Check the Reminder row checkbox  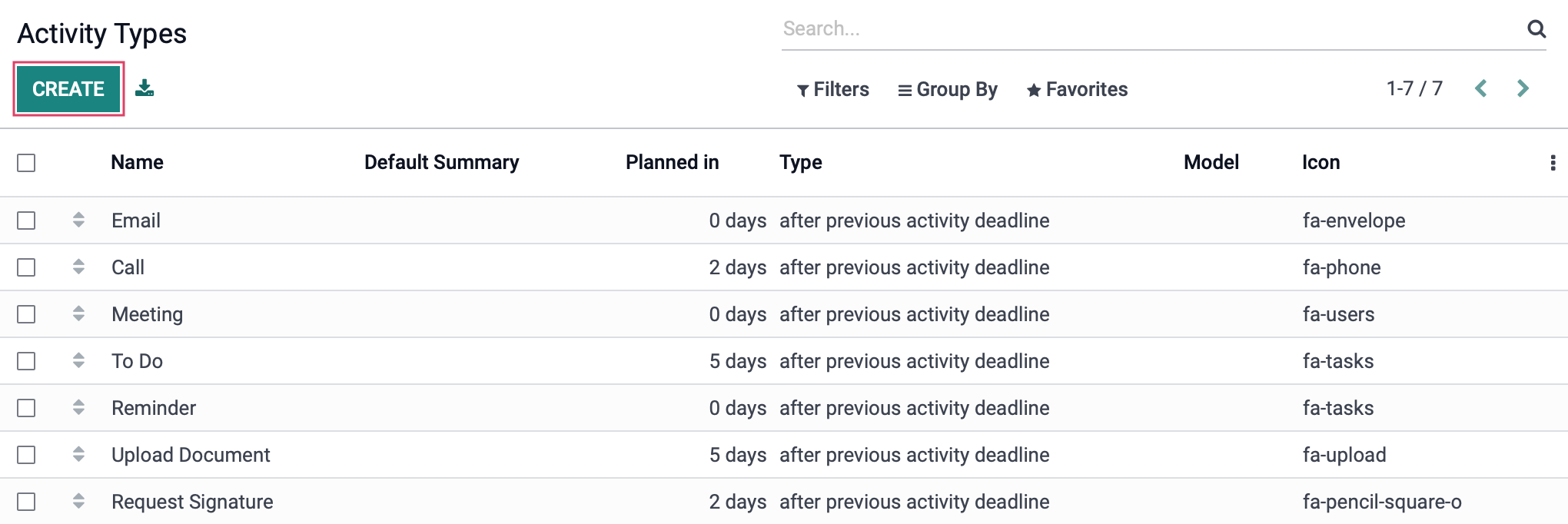coord(26,408)
